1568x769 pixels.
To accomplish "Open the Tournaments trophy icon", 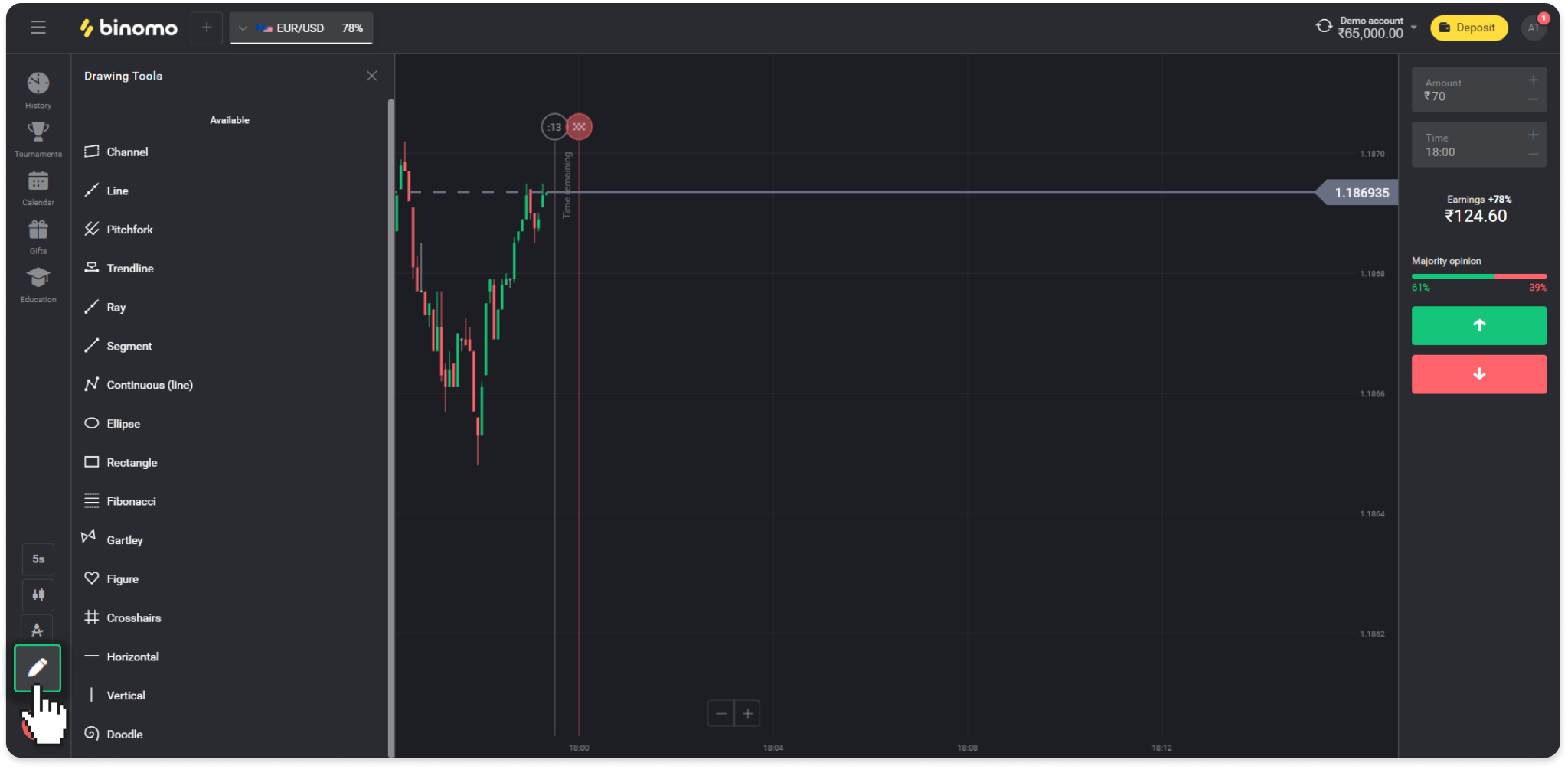I will [x=38, y=137].
